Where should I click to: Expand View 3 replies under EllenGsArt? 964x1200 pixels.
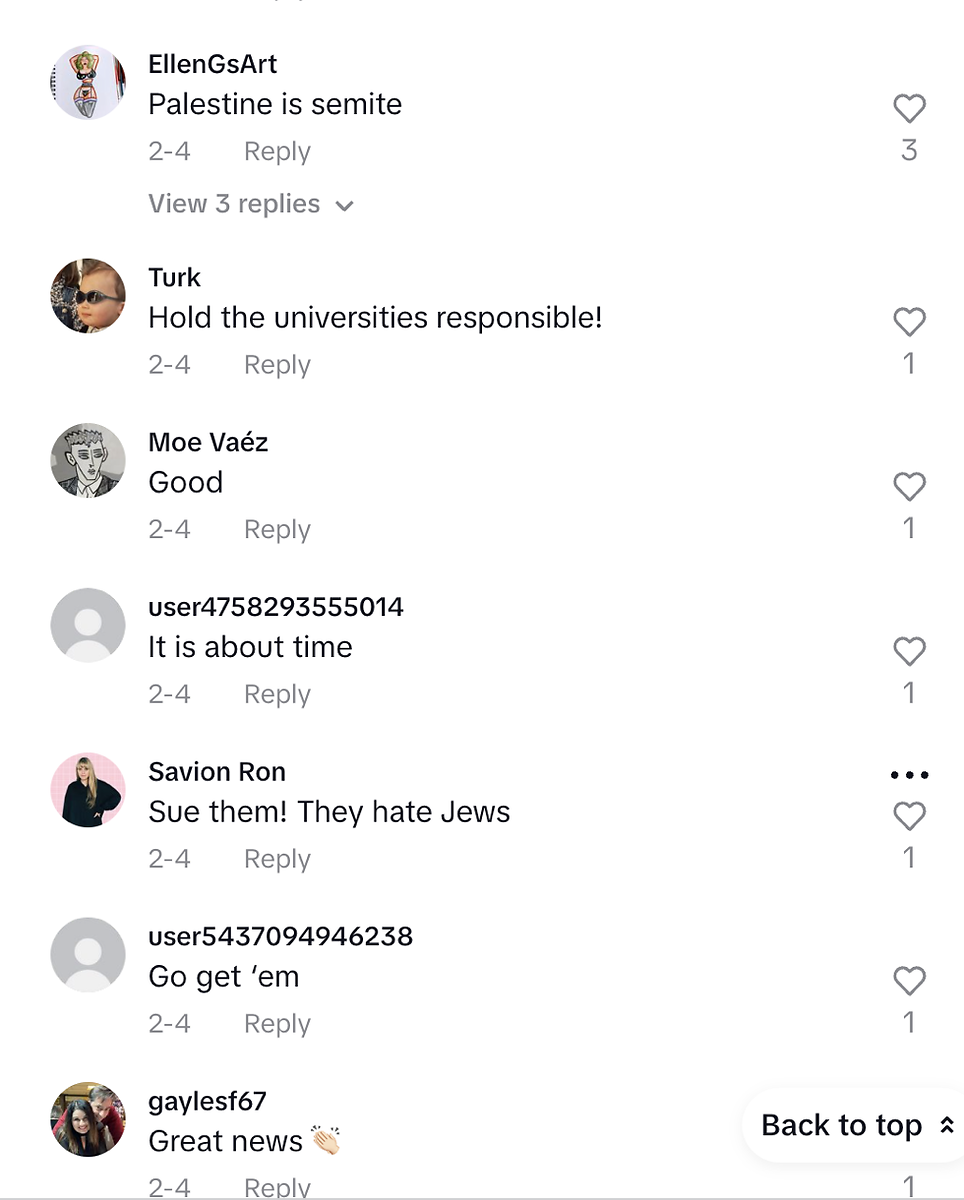coord(251,204)
